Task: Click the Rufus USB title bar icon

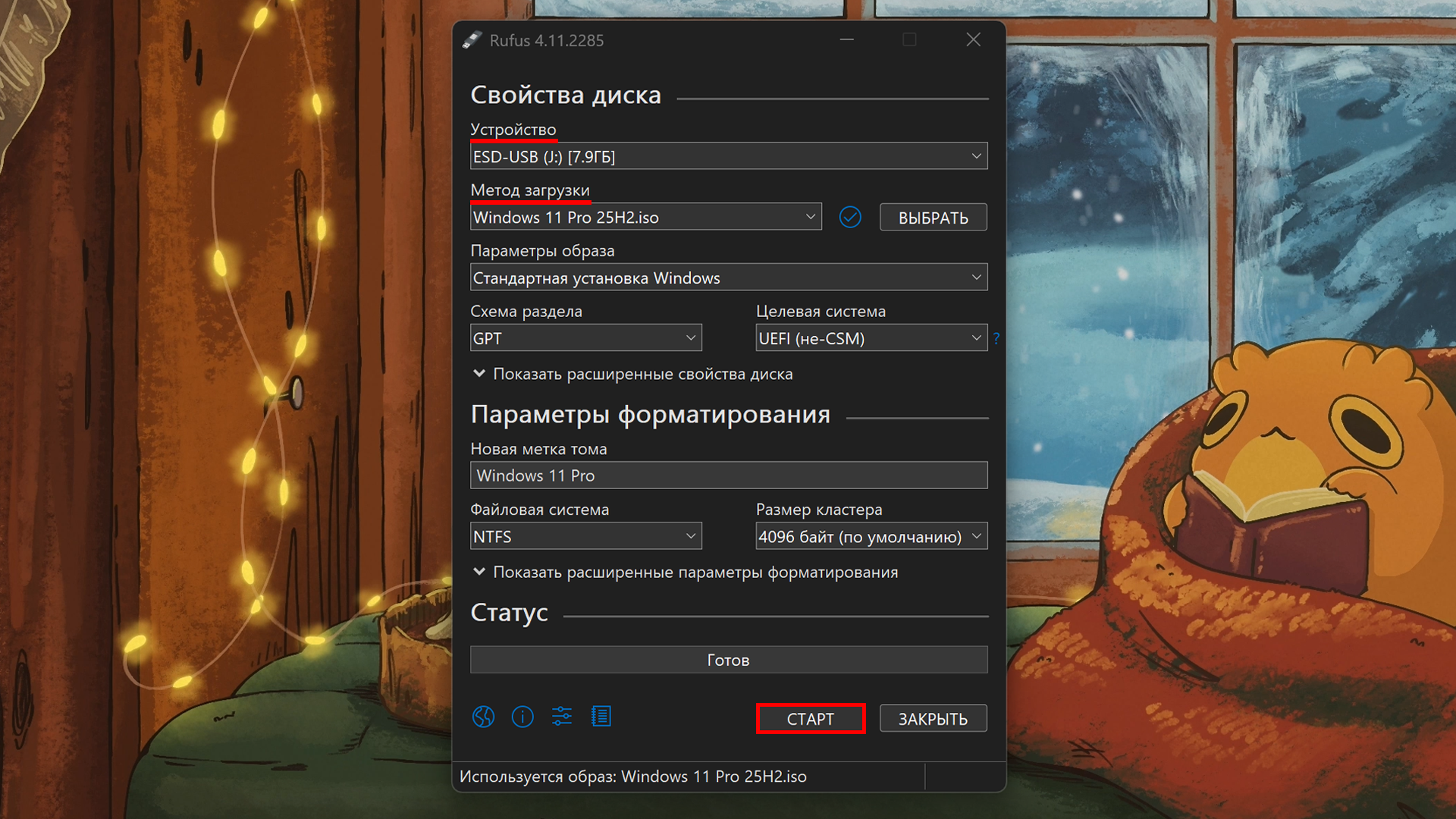Action: 472,40
